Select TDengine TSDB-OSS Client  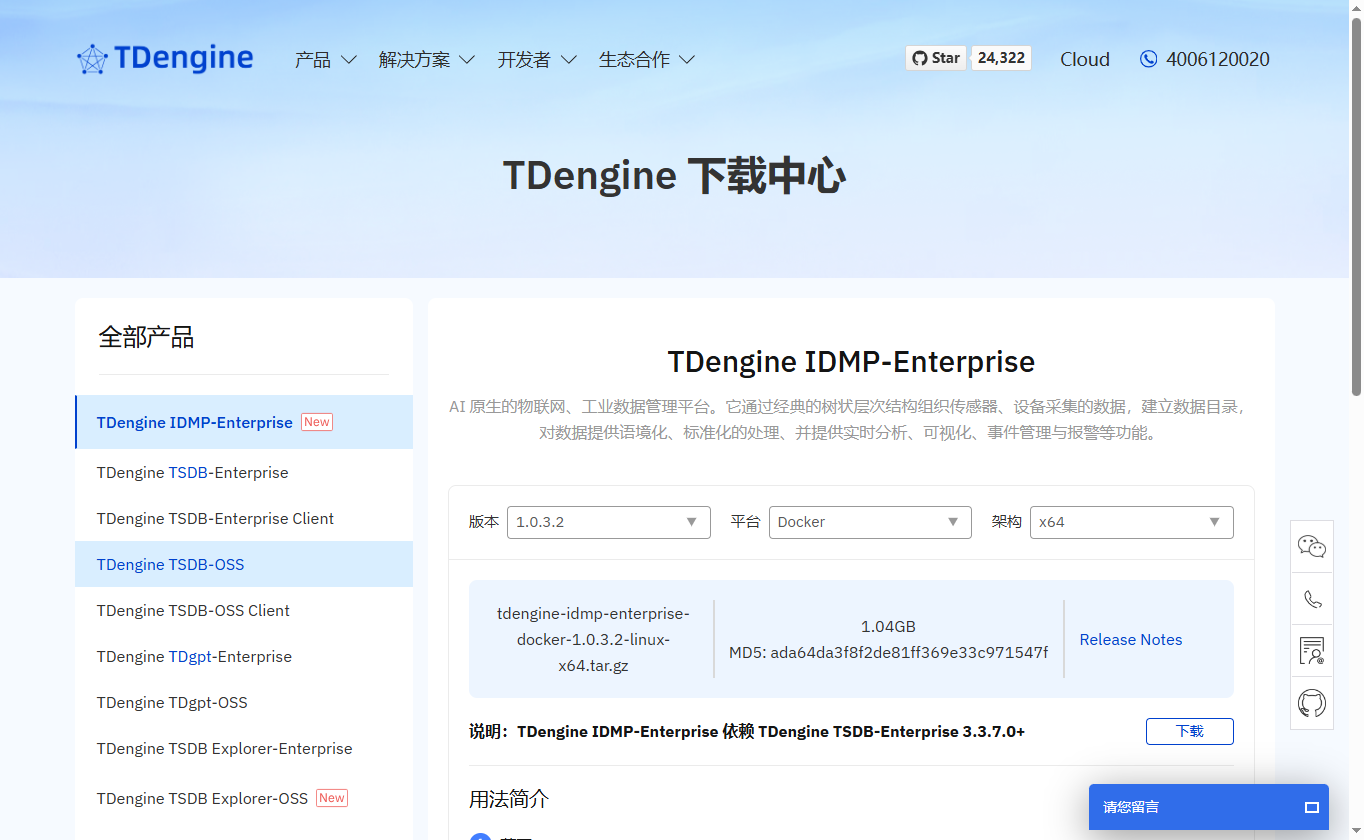(244, 610)
